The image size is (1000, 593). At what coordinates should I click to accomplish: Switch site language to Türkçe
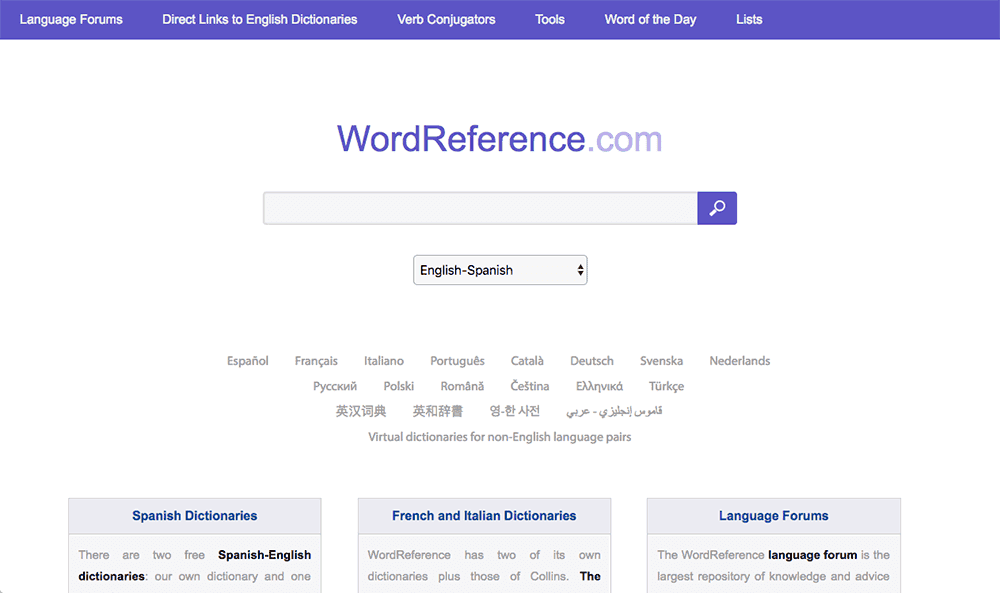tap(666, 386)
